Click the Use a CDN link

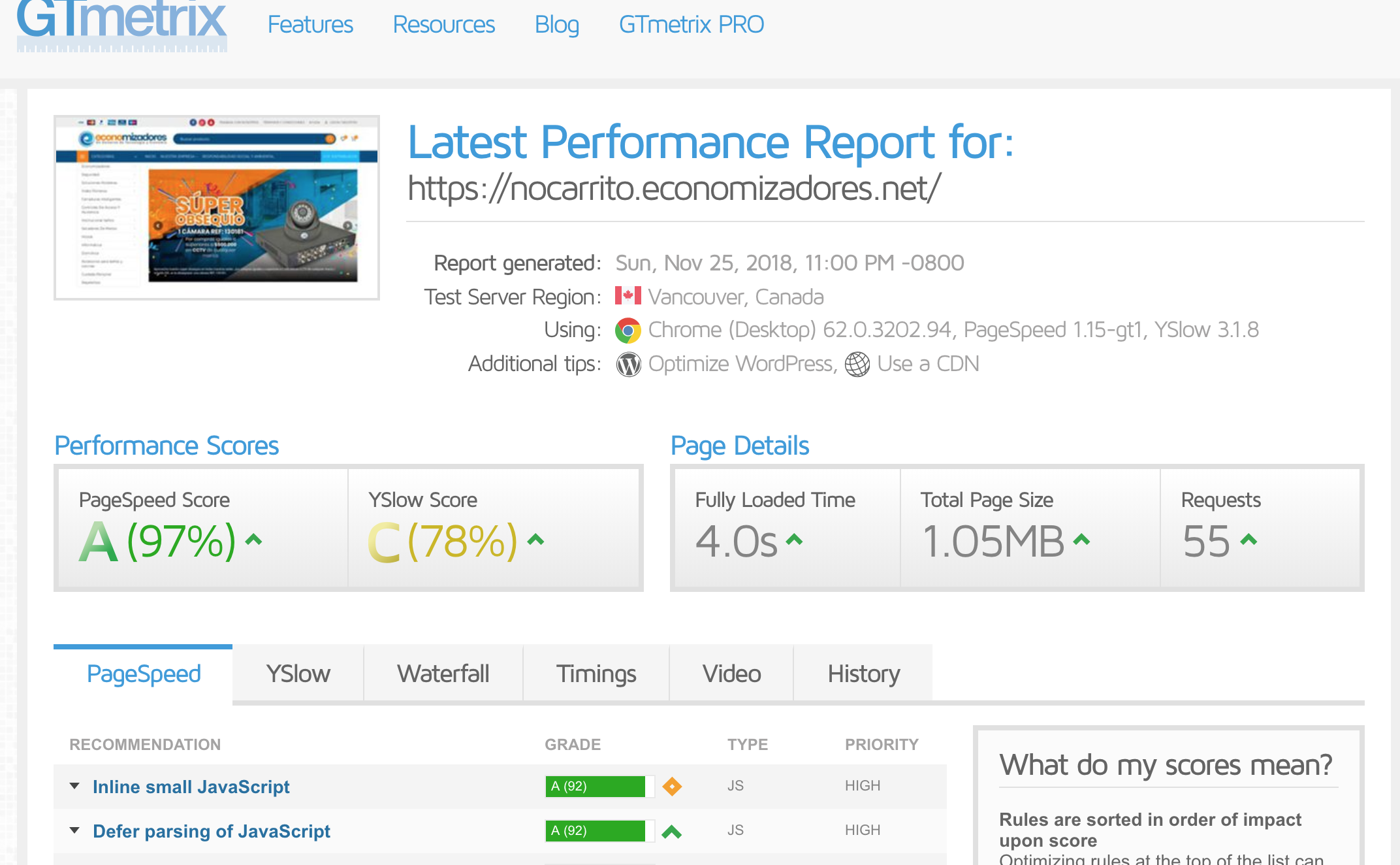928,364
